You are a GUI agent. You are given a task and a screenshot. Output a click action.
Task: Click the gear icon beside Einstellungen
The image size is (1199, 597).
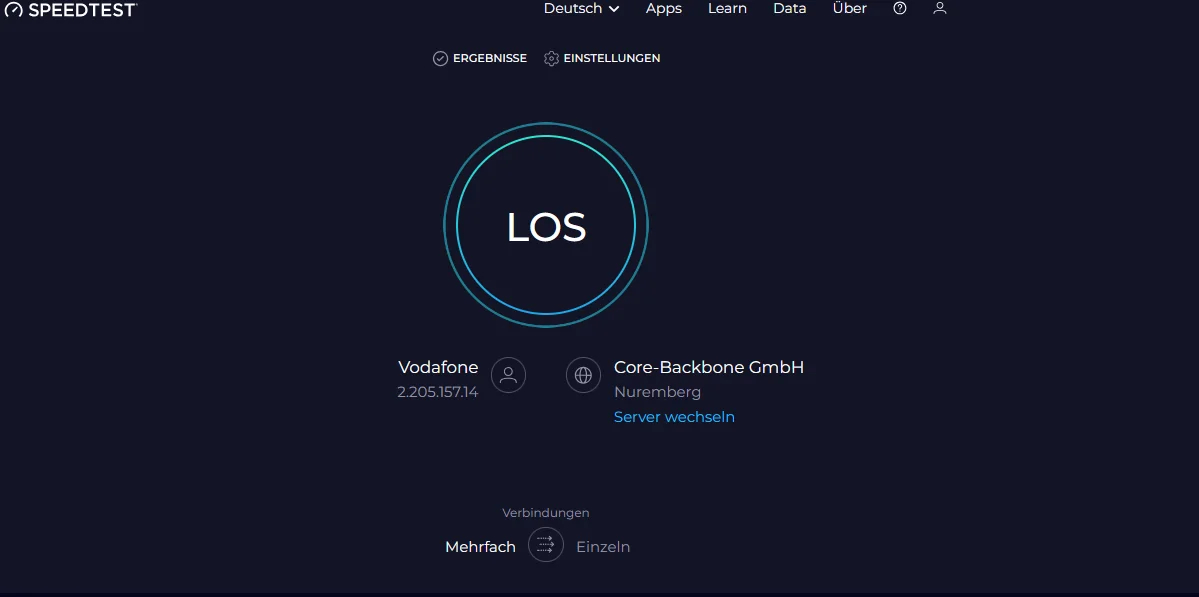click(x=551, y=59)
